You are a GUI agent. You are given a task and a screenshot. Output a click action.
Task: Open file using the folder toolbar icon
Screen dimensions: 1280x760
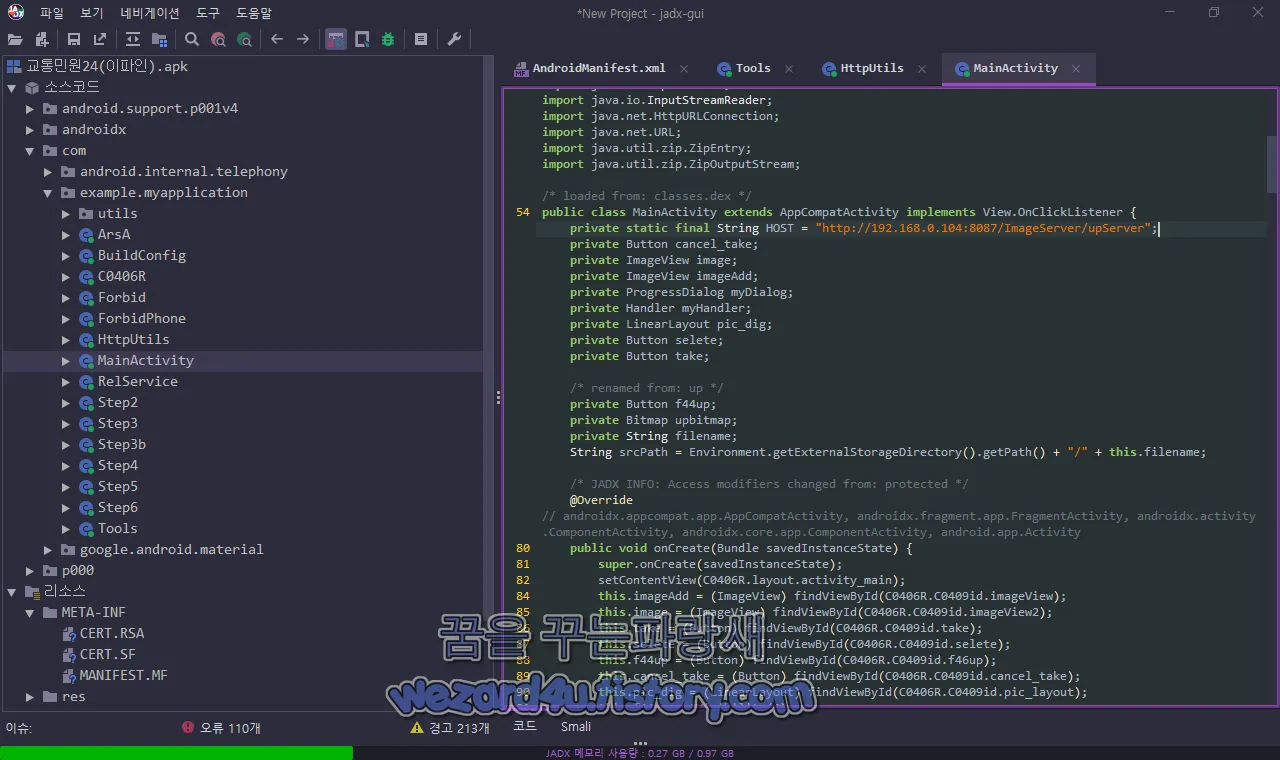point(15,39)
